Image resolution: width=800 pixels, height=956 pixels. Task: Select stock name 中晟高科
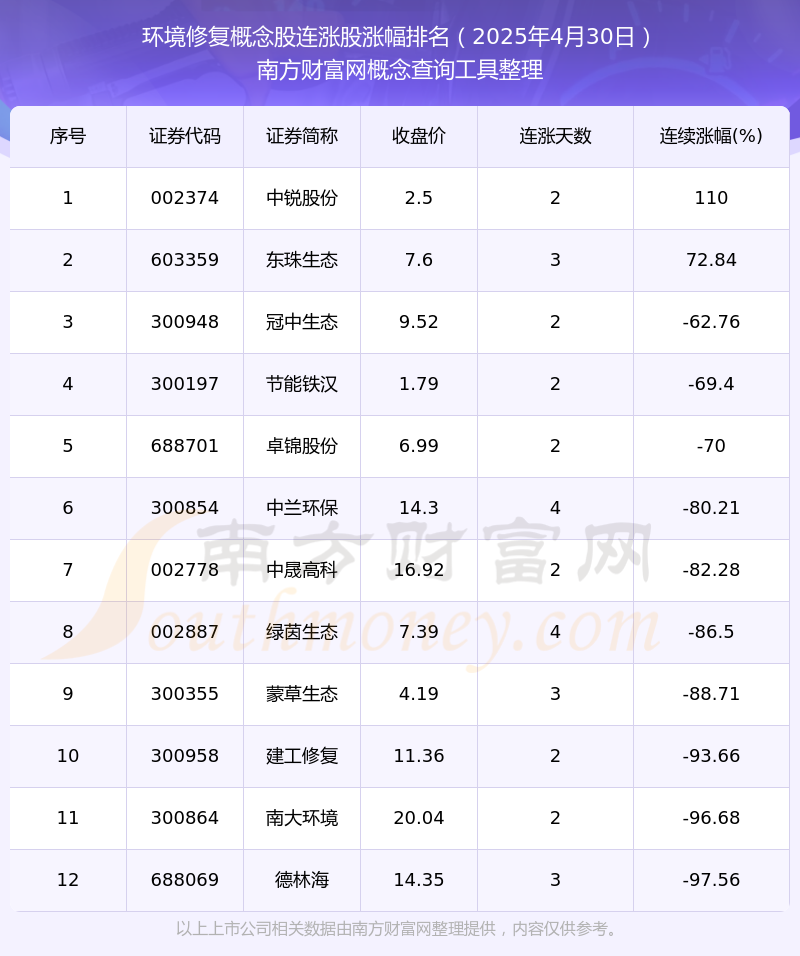point(302,570)
